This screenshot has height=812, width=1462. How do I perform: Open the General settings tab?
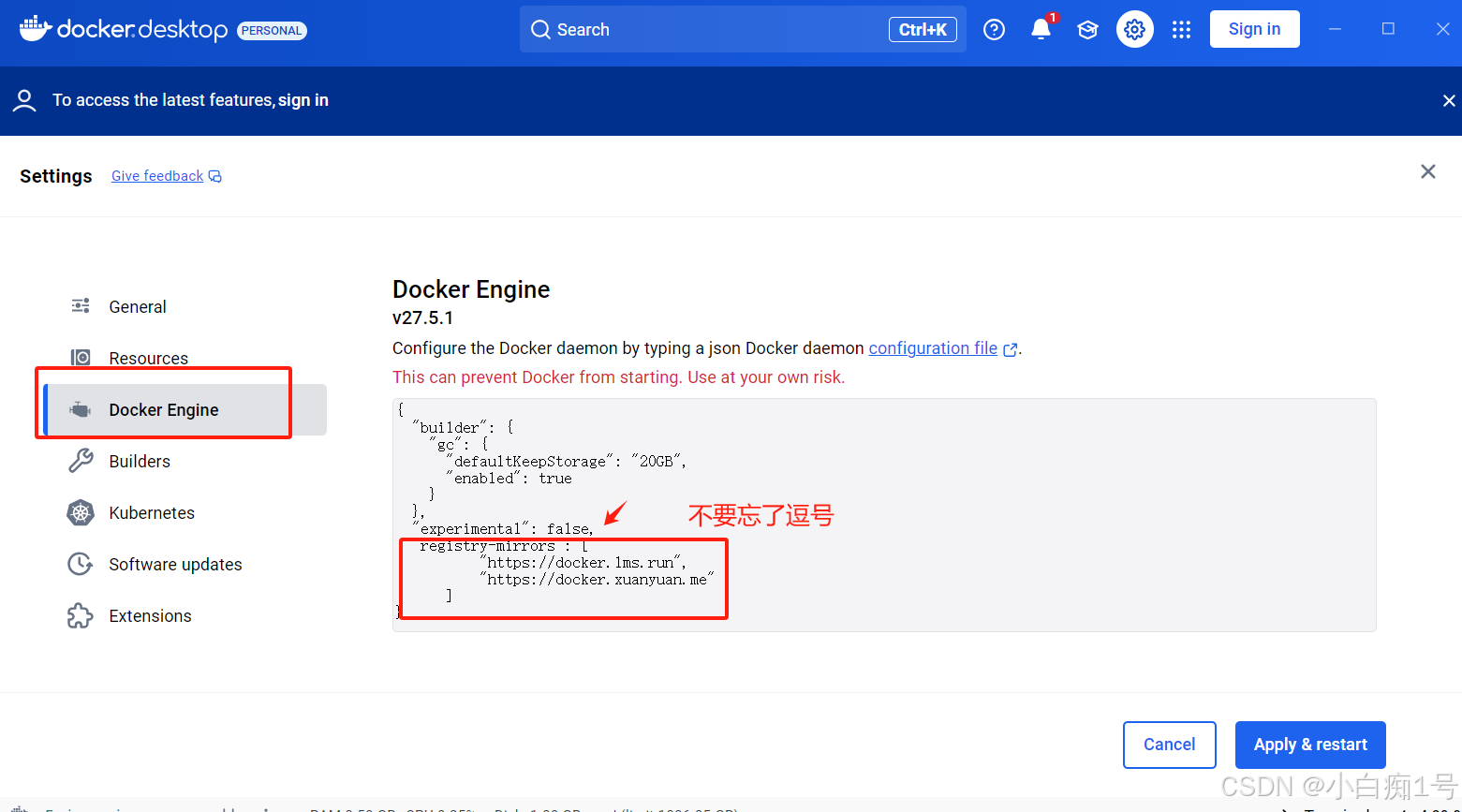click(x=185, y=306)
